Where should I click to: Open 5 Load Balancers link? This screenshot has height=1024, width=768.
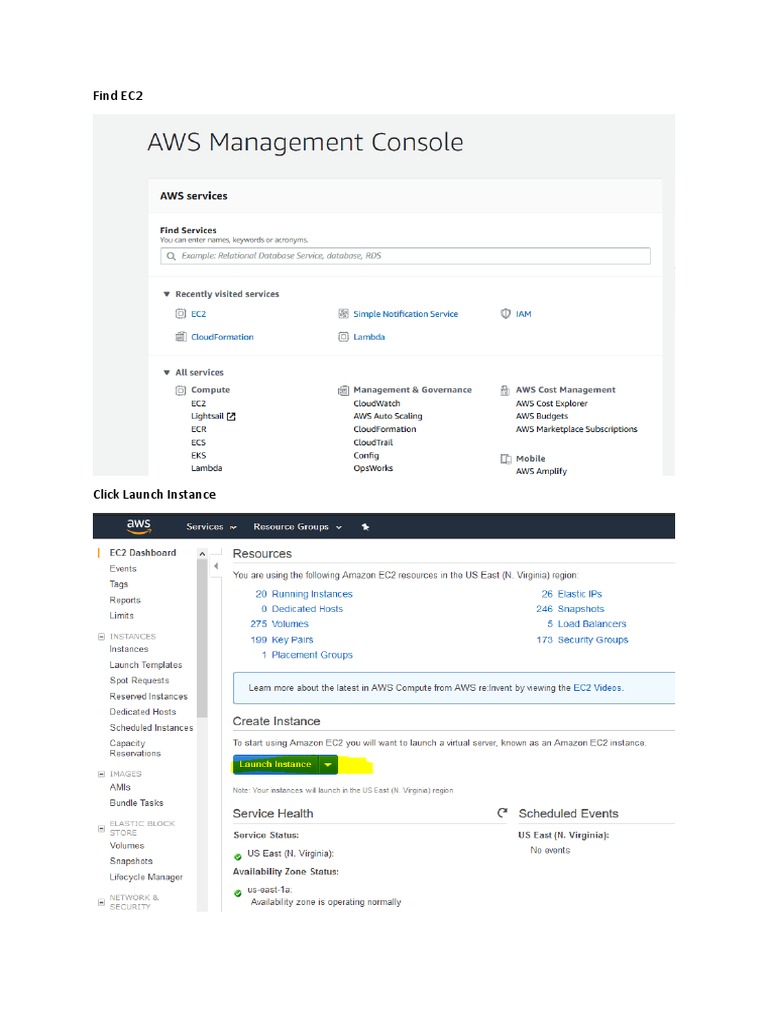(586, 624)
